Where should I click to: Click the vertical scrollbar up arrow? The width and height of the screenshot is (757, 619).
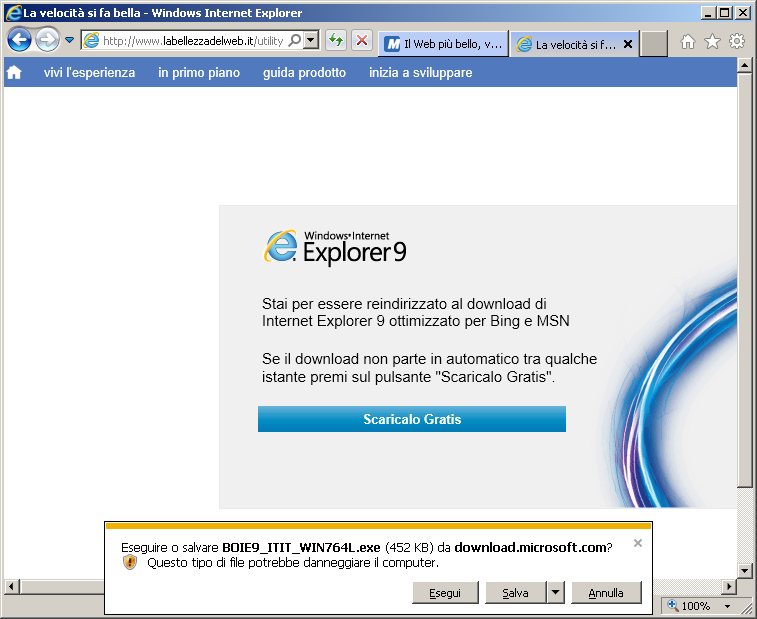pos(744,65)
